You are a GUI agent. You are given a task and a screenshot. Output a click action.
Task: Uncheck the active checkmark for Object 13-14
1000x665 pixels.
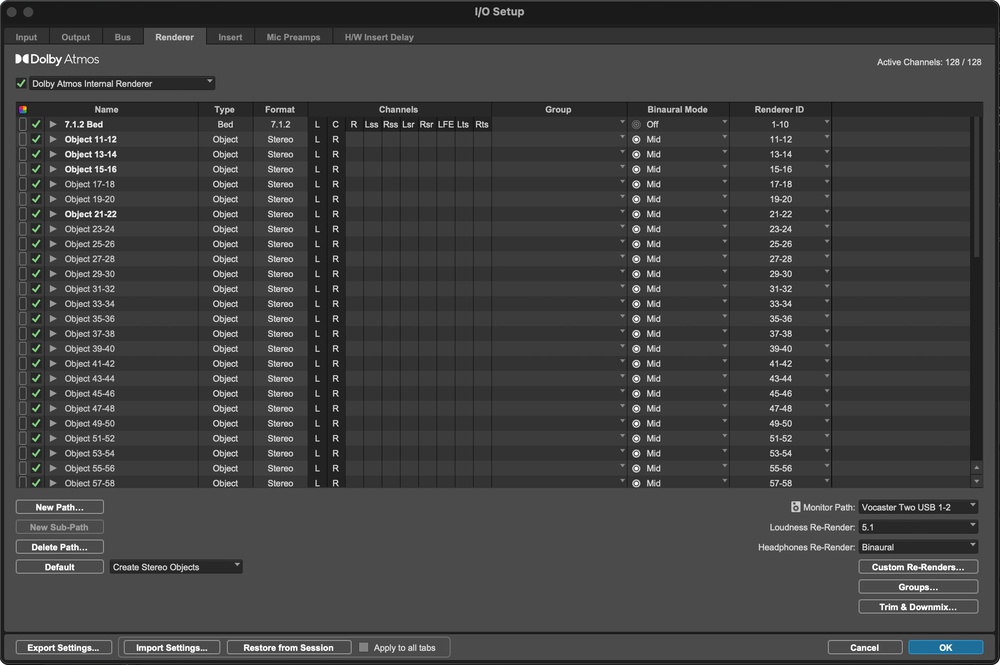tap(36, 155)
